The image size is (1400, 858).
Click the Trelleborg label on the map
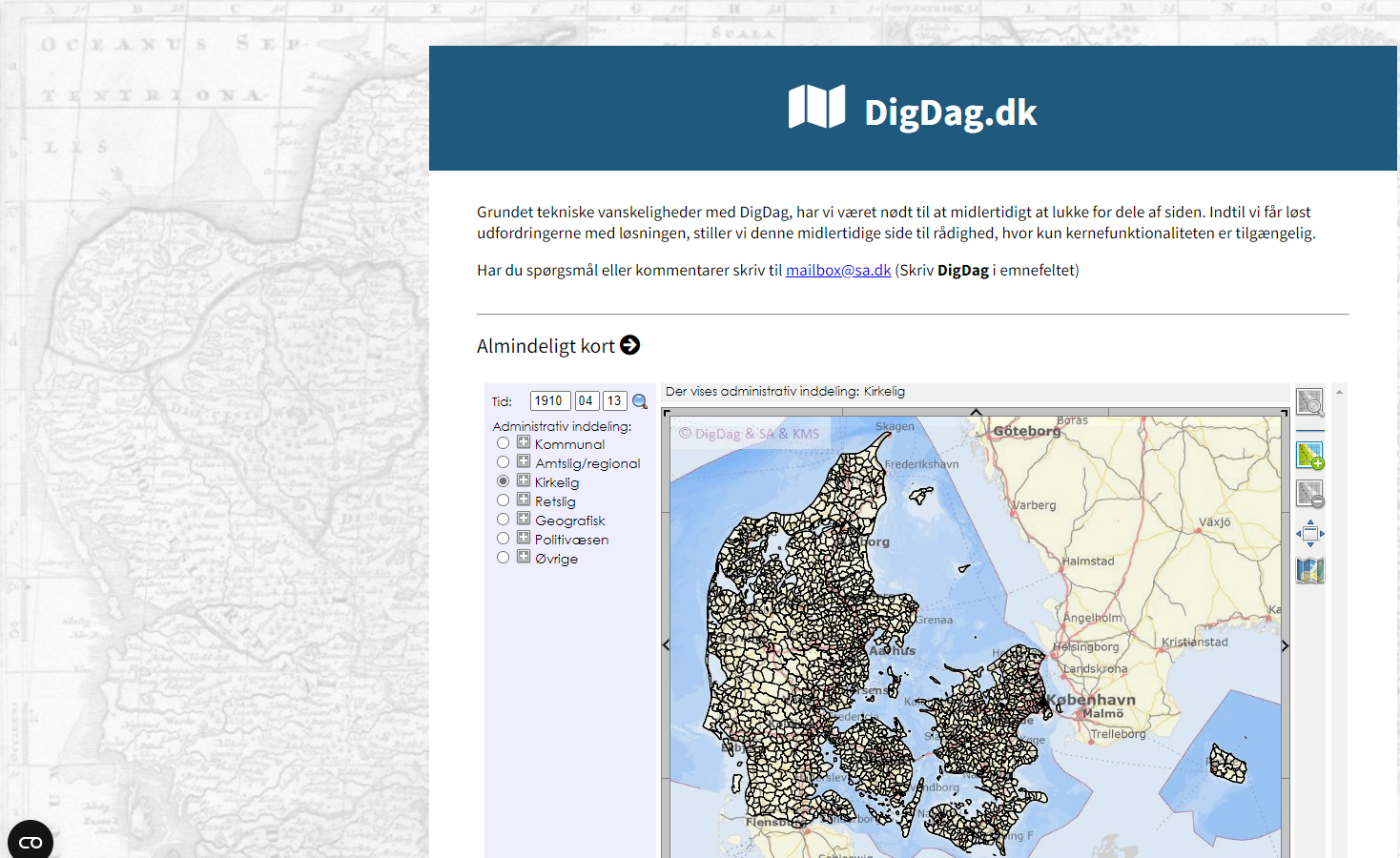coord(1119,734)
